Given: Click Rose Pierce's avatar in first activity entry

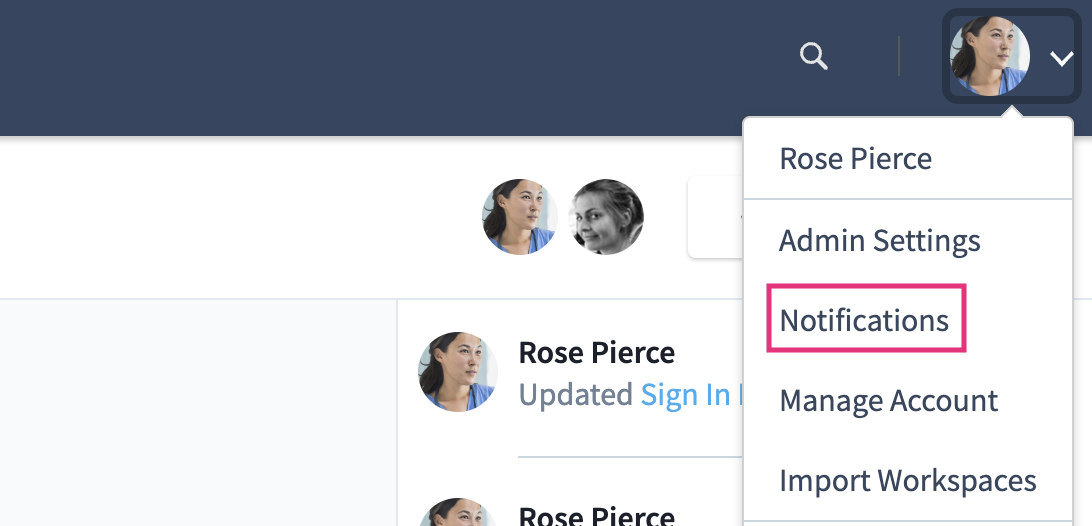Looking at the screenshot, I should (458, 371).
